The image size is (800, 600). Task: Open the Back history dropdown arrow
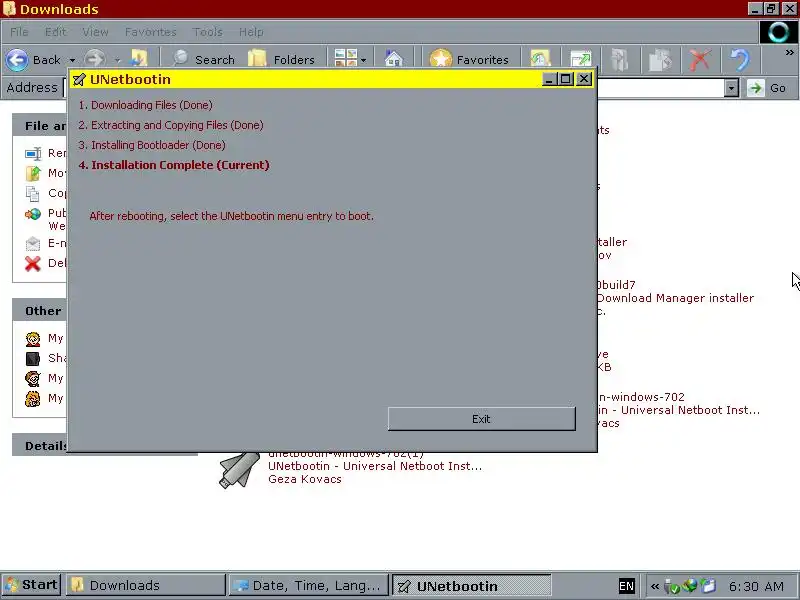72,60
